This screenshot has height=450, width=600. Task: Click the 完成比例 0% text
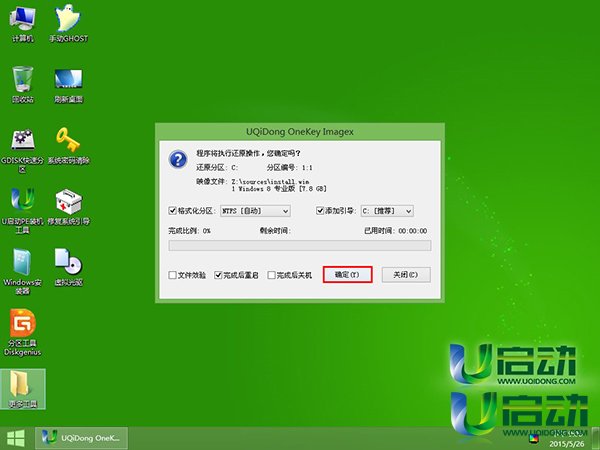[189, 231]
